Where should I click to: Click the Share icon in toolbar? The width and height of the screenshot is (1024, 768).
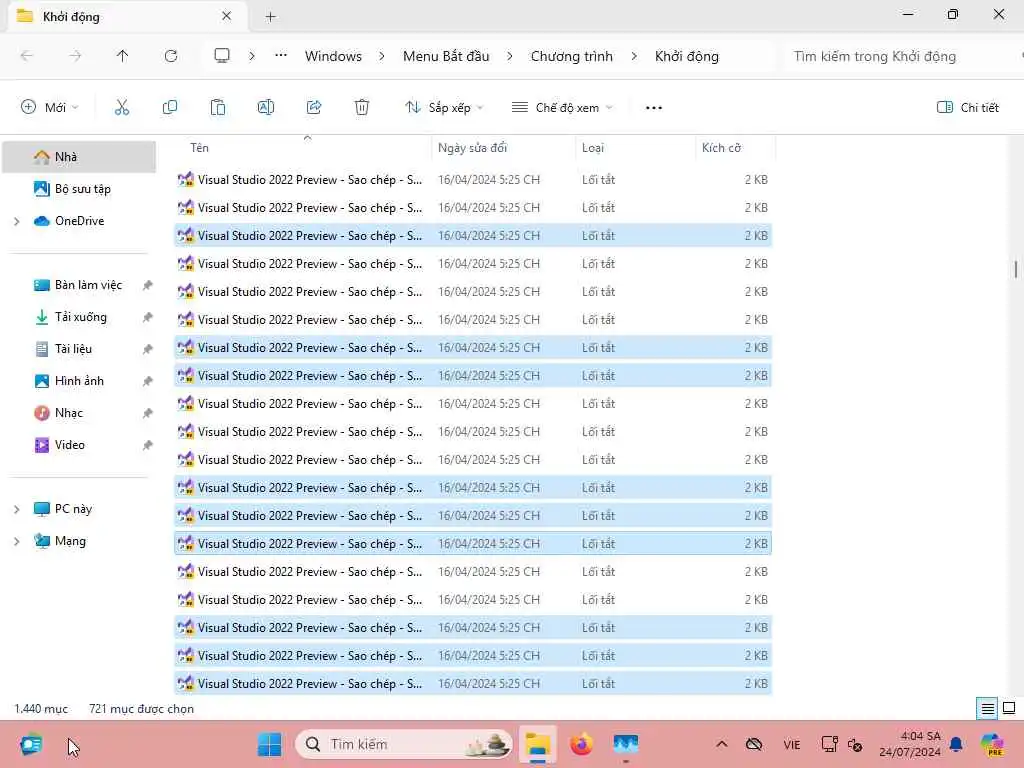point(314,107)
